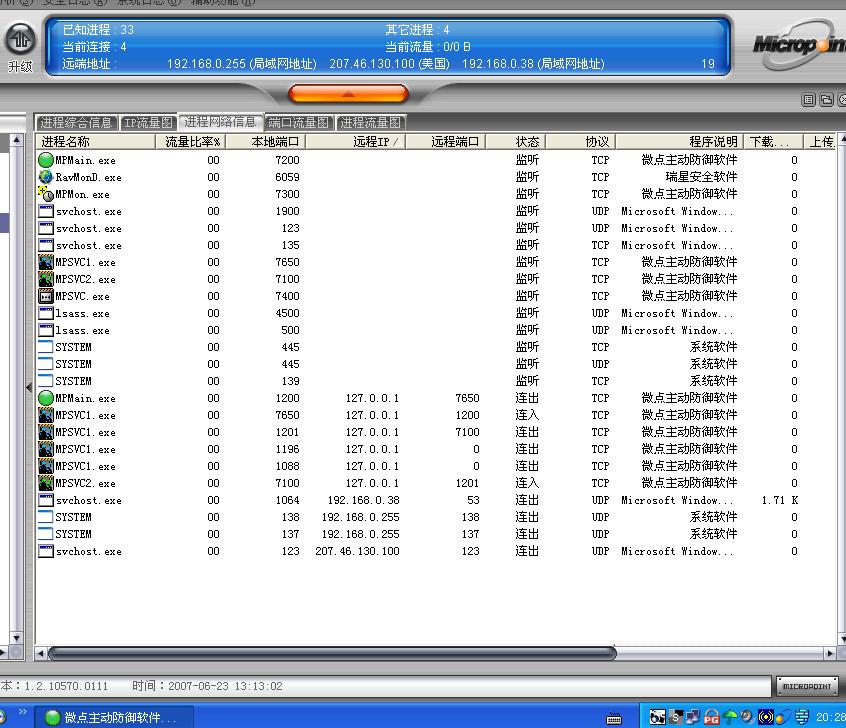Click the red PG padlock tray icon
Viewport: 846px width, 728px height.
[712, 717]
